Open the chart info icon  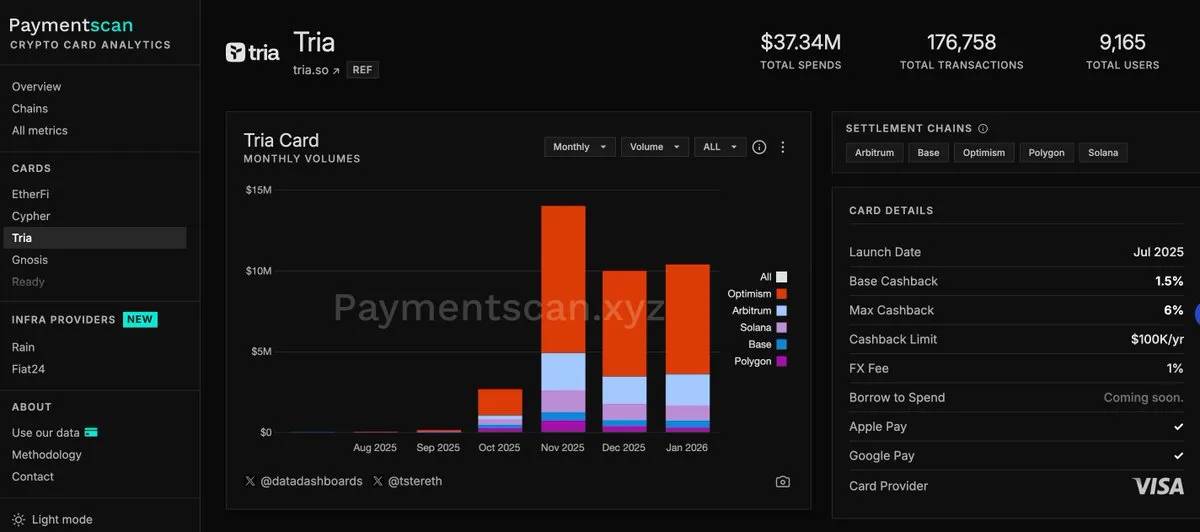click(759, 147)
